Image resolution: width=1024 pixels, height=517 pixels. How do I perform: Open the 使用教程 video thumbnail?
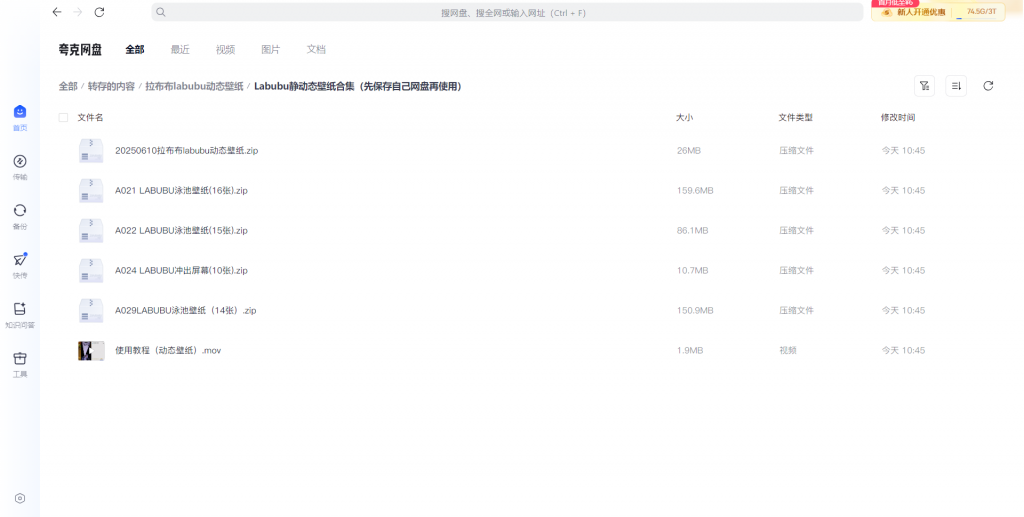tap(91, 351)
